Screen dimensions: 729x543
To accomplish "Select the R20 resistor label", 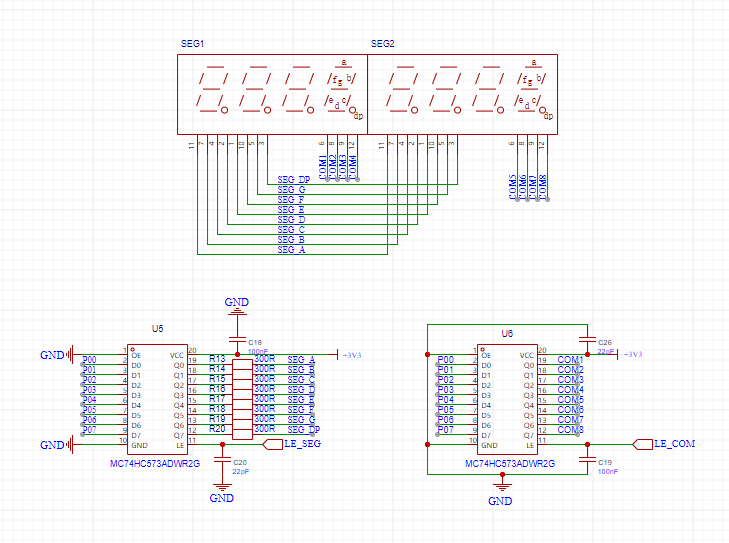I will pos(217,429).
